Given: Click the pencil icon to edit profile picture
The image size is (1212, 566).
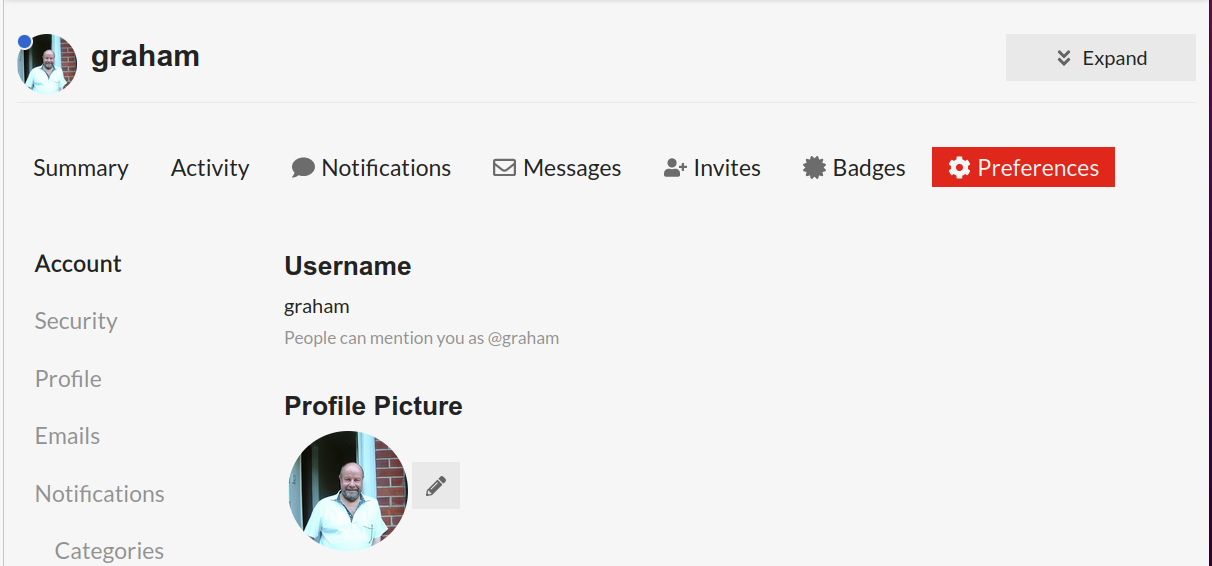Looking at the screenshot, I should 436,486.
